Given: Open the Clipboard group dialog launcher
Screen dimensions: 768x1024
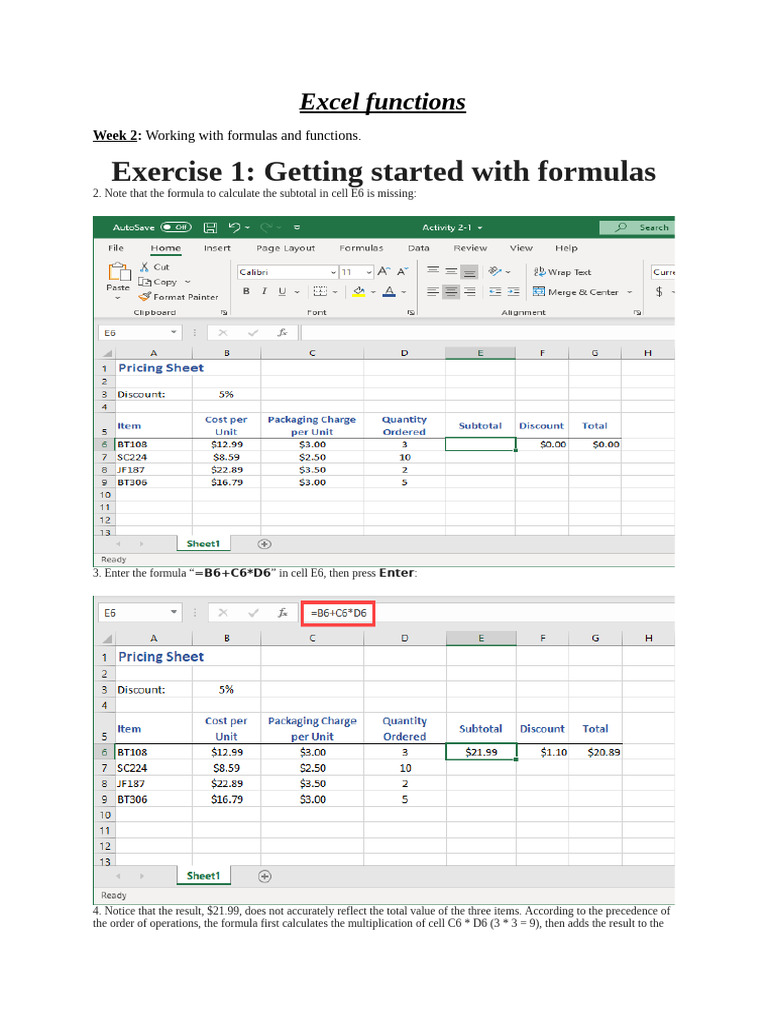Looking at the screenshot, I should pos(224,312).
